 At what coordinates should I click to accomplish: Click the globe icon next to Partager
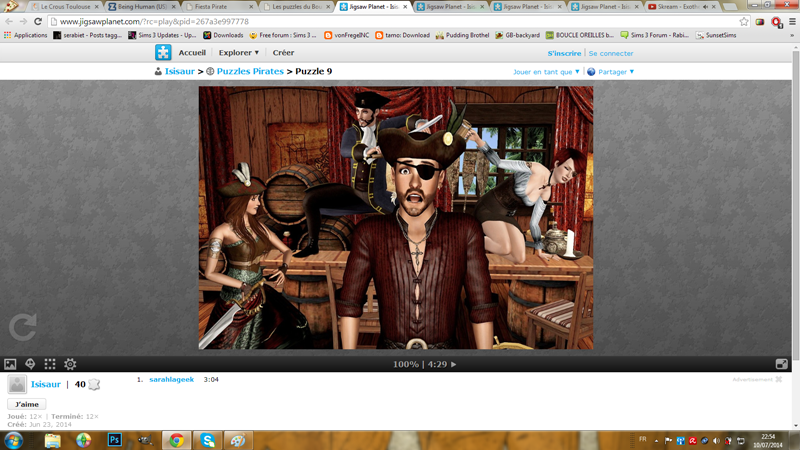tap(591, 72)
